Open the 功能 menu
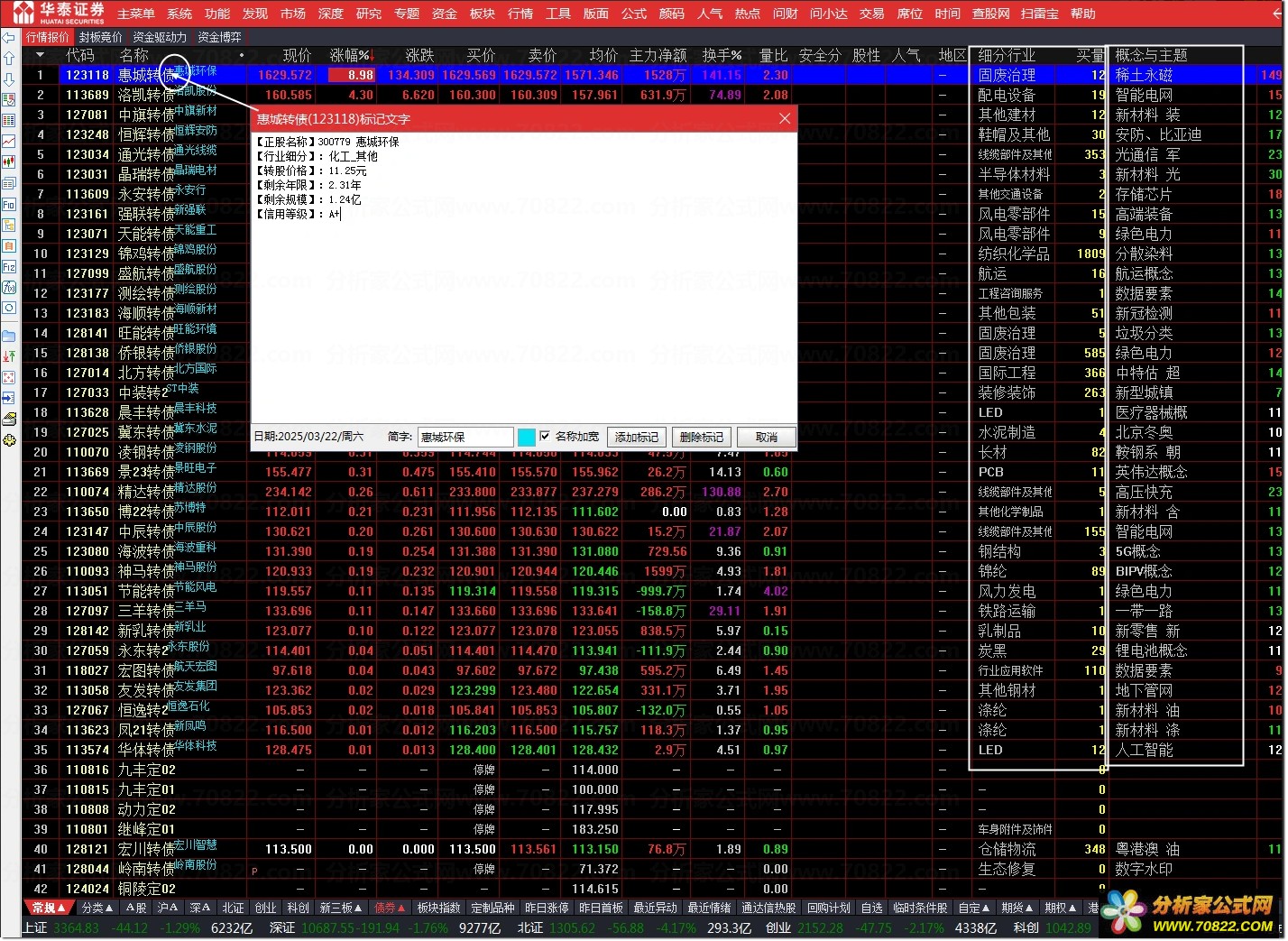The width and height of the screenshot is (1288, 941). [x=217, y=14]
